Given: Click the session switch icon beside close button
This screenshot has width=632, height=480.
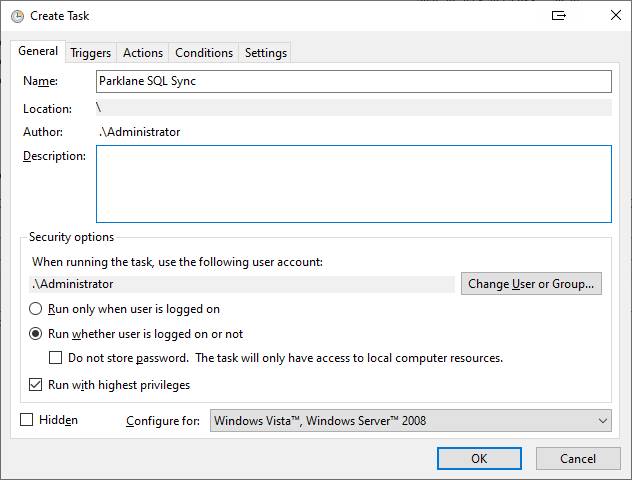Looking at the screenshot, I should [x=559, y=16].
